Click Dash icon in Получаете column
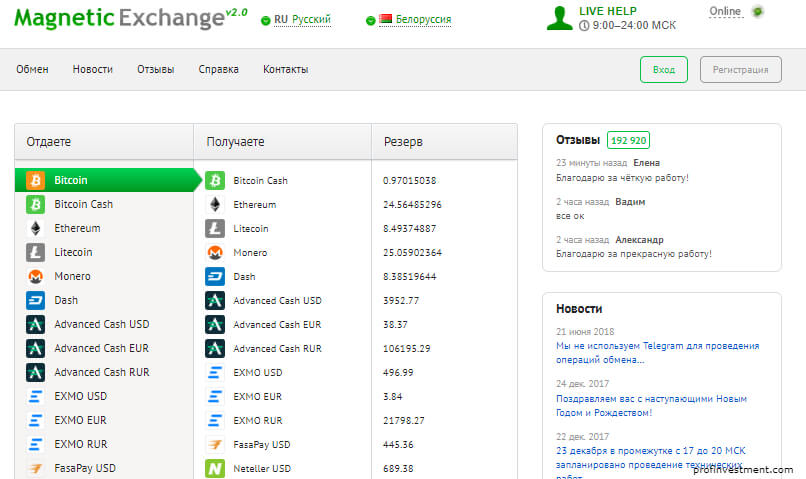 tap(215, 277)
